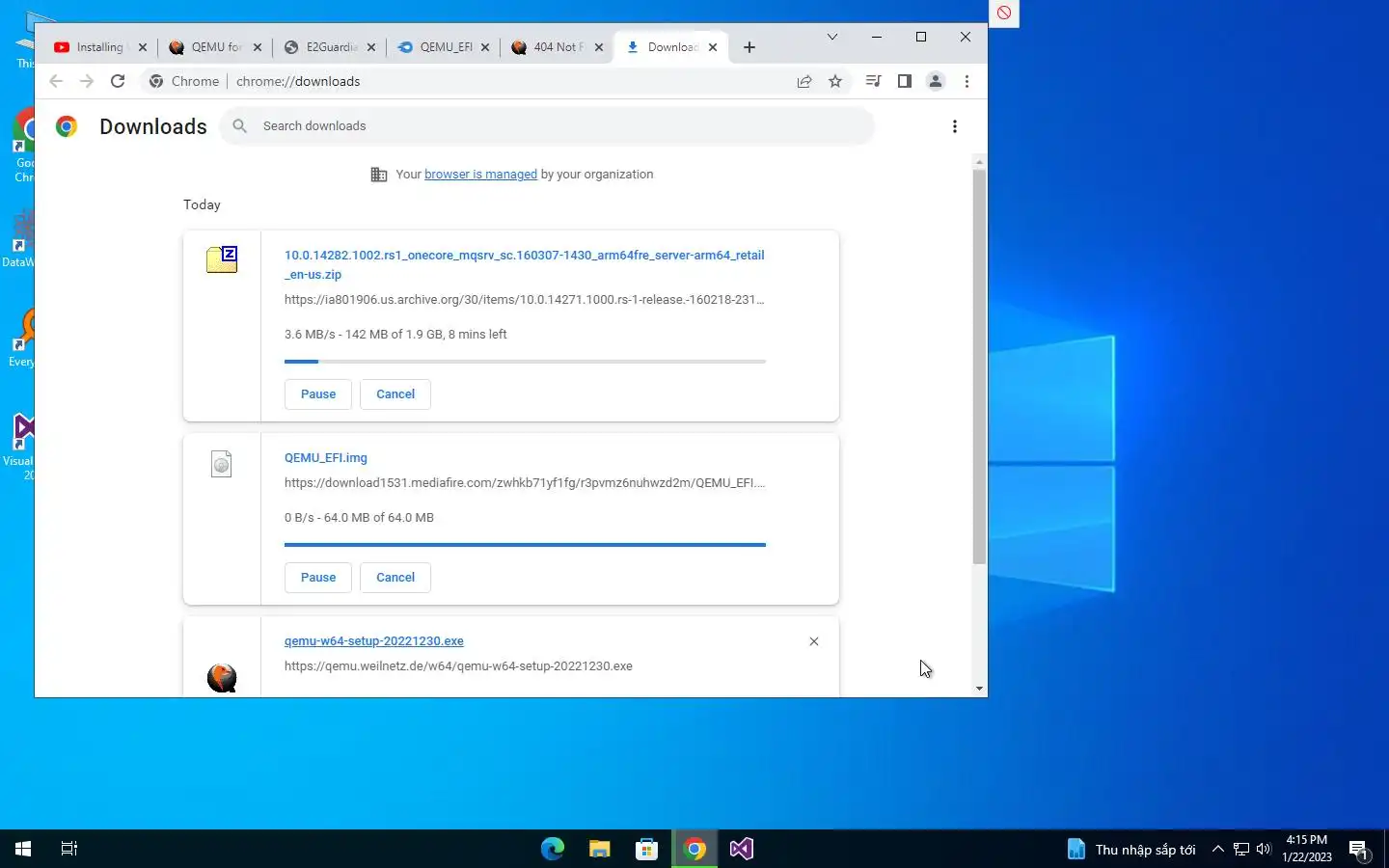
Task: Click the zip archive file icon
Action: (222, 259)
